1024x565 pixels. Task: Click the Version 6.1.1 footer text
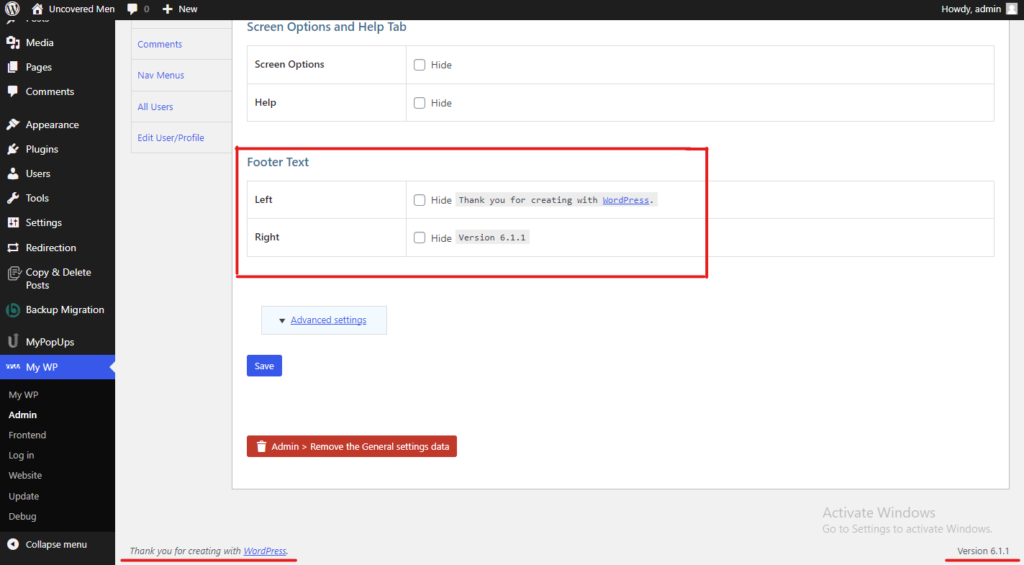tap(983, 551)
